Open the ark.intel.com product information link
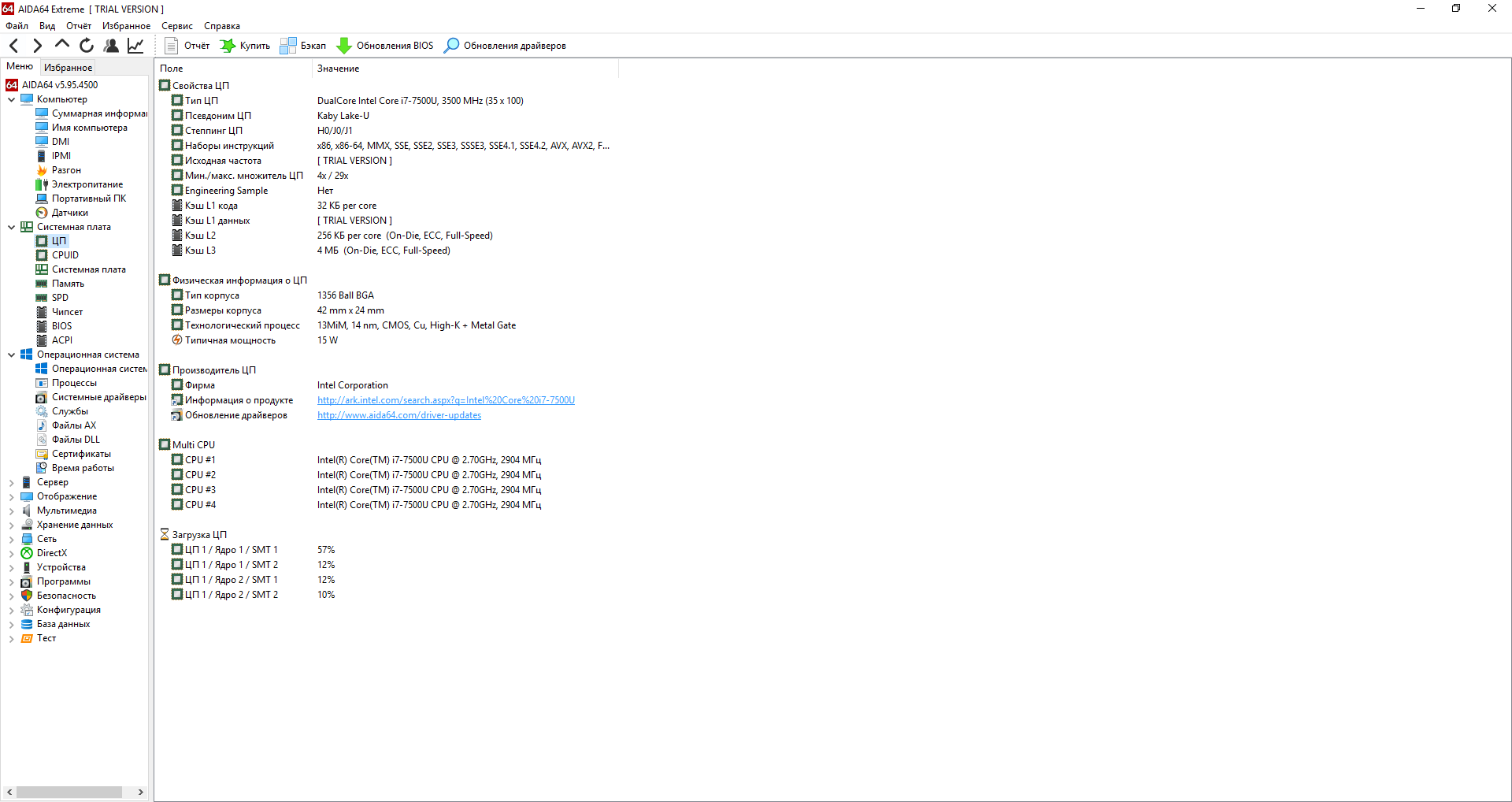 [446, 400]
